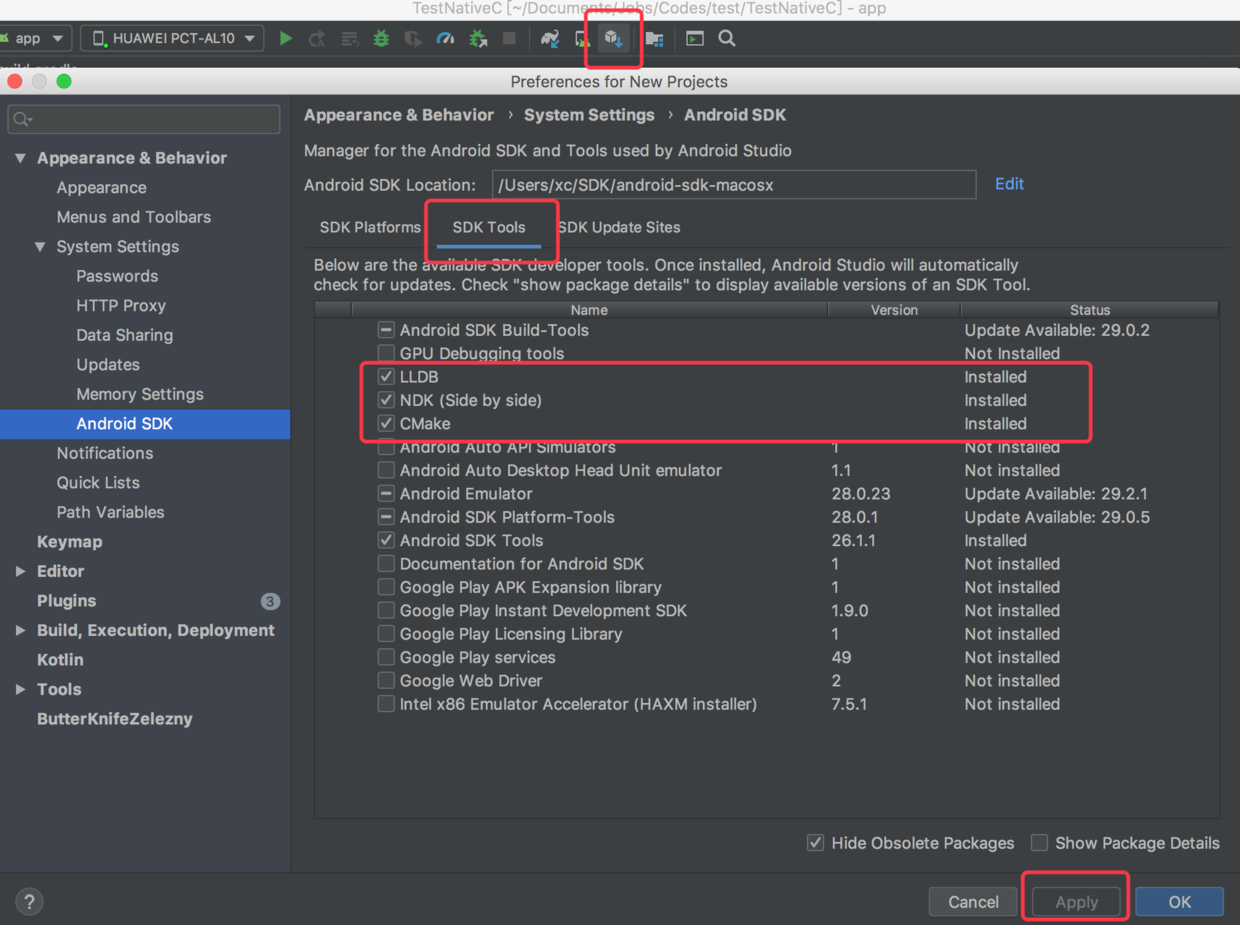Click the OK button
The image size is (1240, 925).
click(1180, 902)
